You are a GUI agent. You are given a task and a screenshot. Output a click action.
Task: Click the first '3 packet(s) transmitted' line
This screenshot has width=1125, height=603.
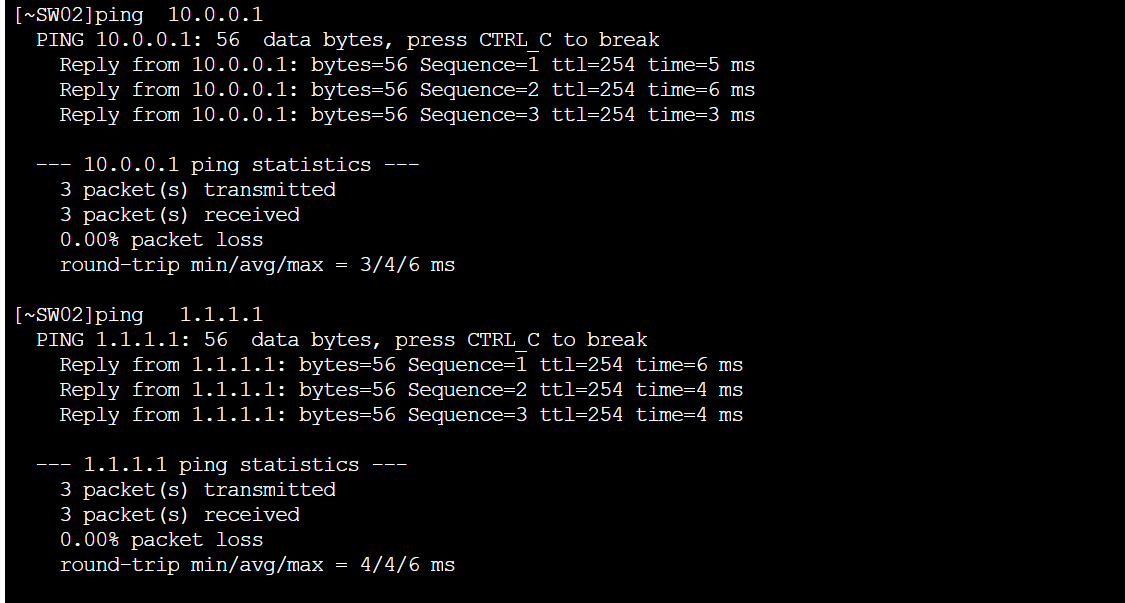(x=198, y=190)
